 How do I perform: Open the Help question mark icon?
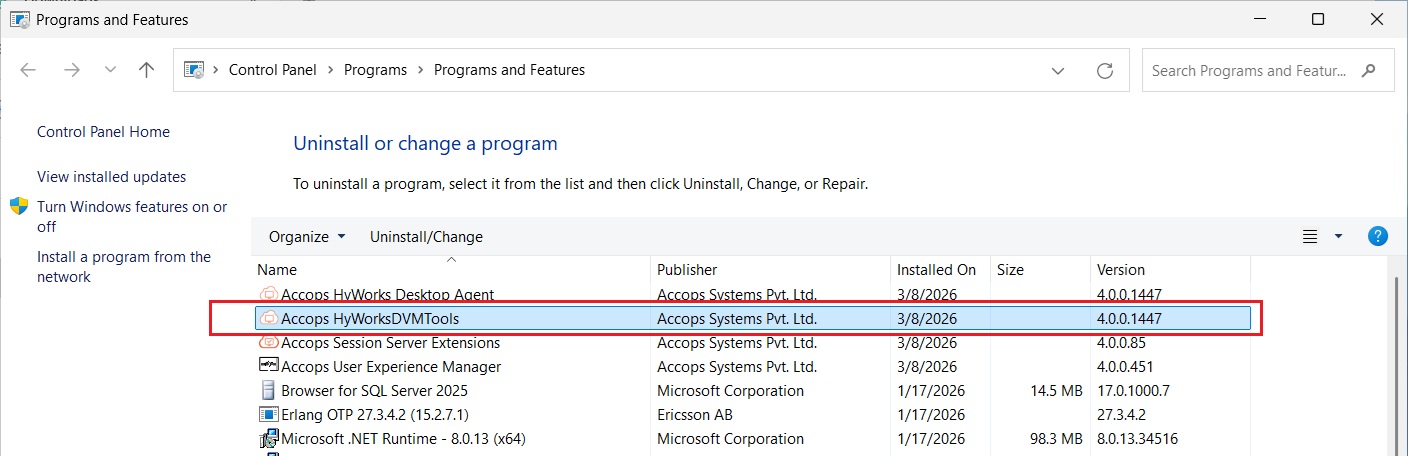click(1377, 237)
